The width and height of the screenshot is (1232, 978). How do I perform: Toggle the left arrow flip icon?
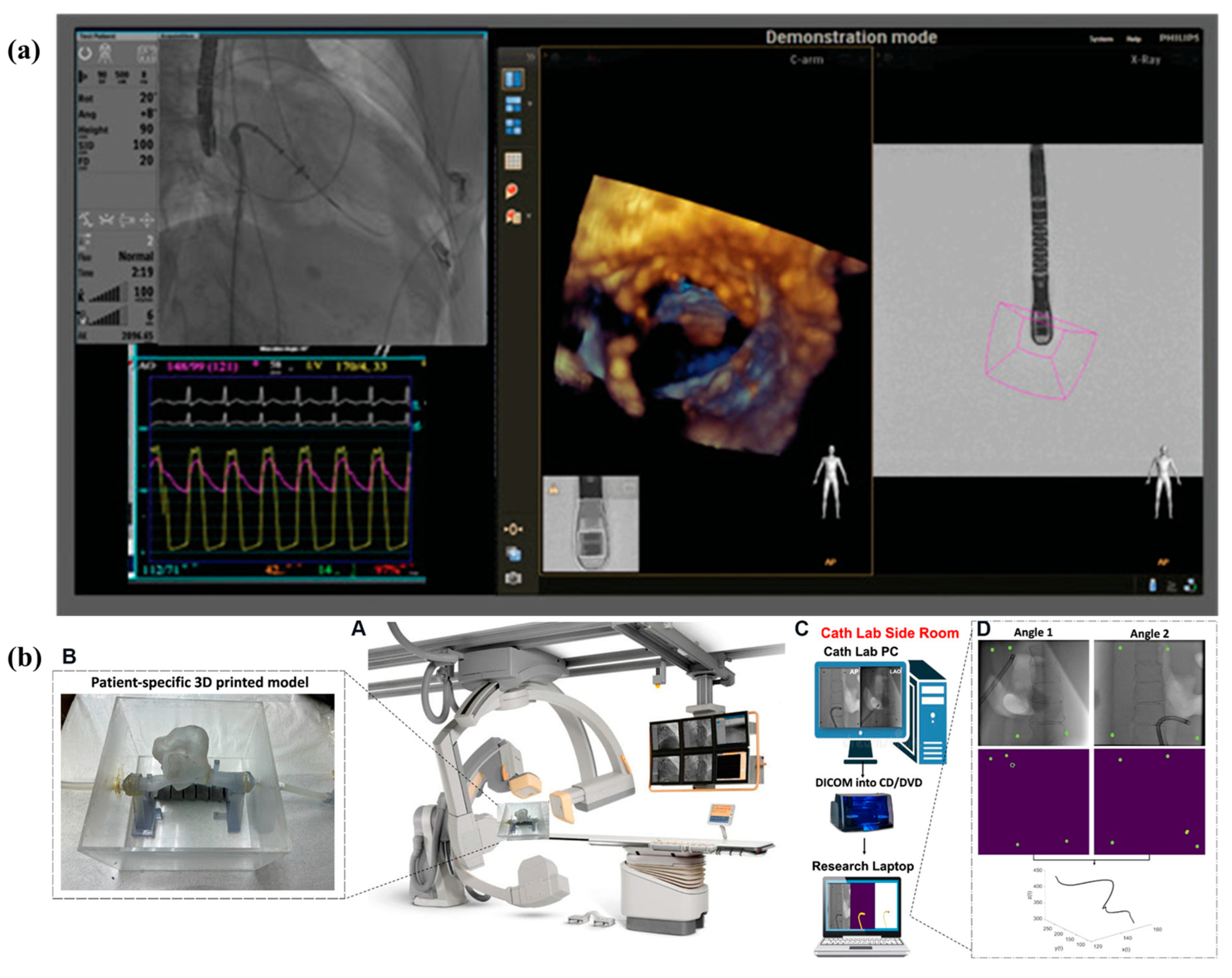point(127,220)
